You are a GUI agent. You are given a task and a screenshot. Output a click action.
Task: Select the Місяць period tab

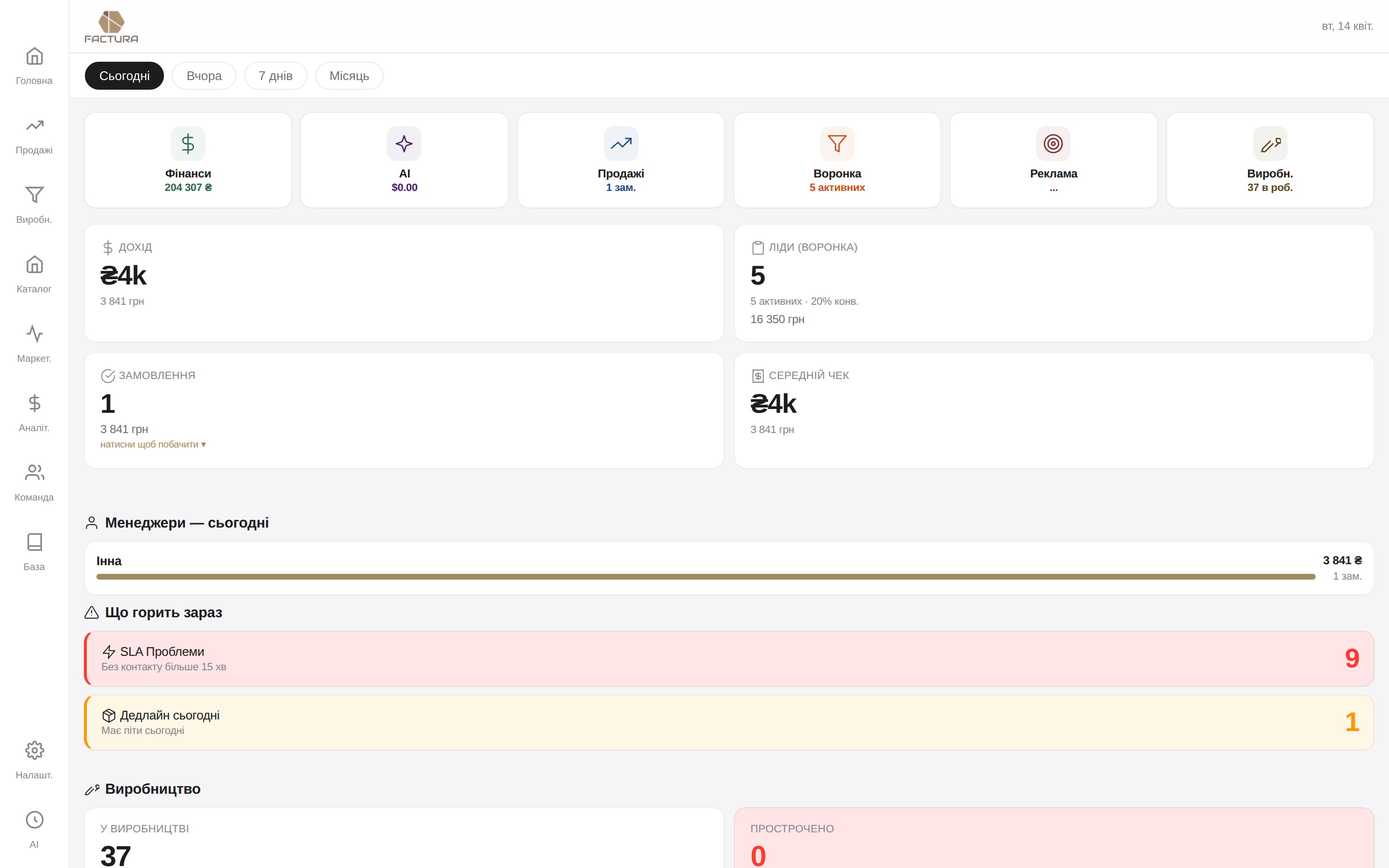click(x=349, y=76)
